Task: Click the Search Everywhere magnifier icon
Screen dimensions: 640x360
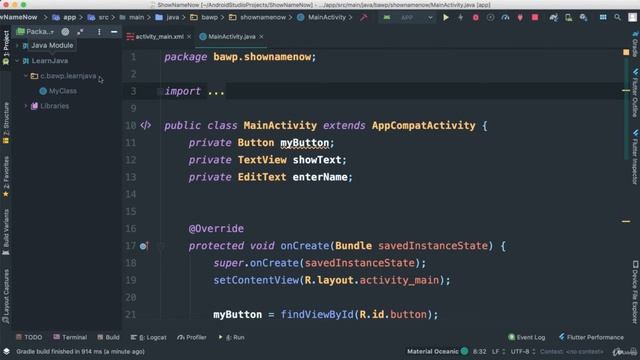Action: [618, 18]
